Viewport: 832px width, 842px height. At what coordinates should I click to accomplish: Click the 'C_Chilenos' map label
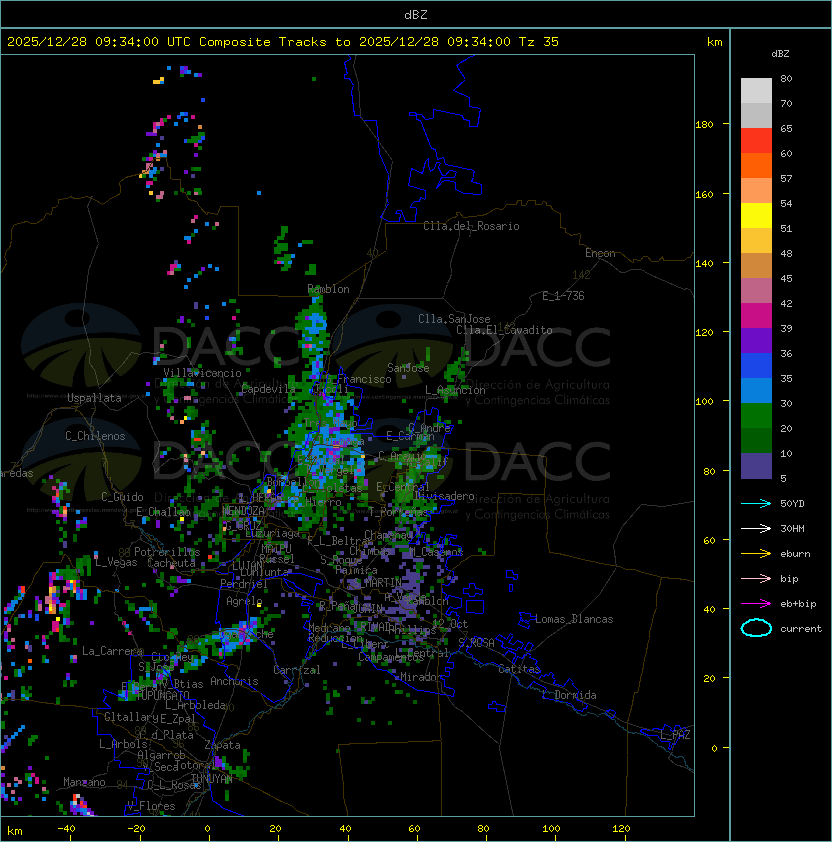[x=95, y=436]
